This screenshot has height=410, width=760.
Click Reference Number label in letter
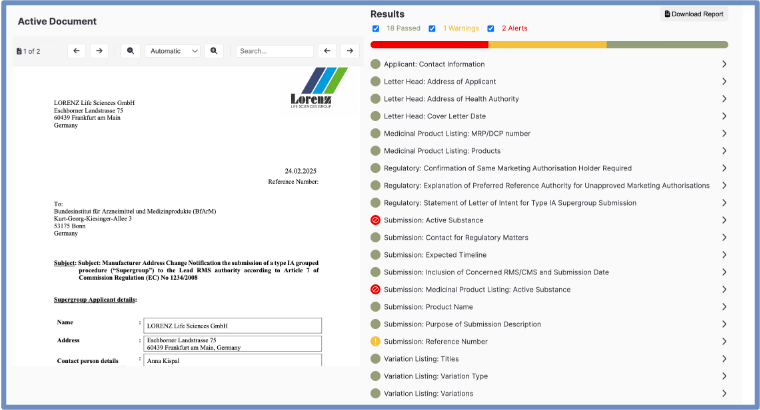(293, 182)
